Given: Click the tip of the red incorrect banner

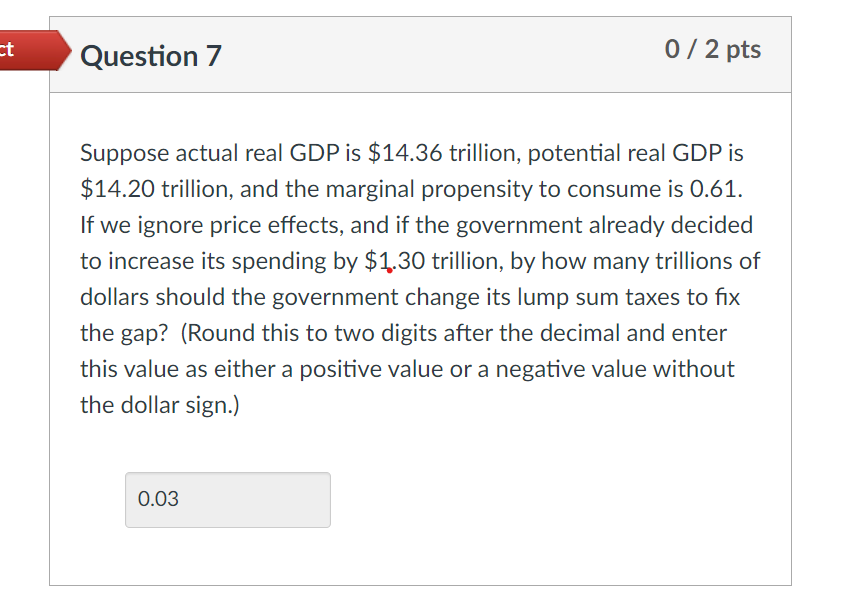Looking at the screenshot, I should point(68,51).
